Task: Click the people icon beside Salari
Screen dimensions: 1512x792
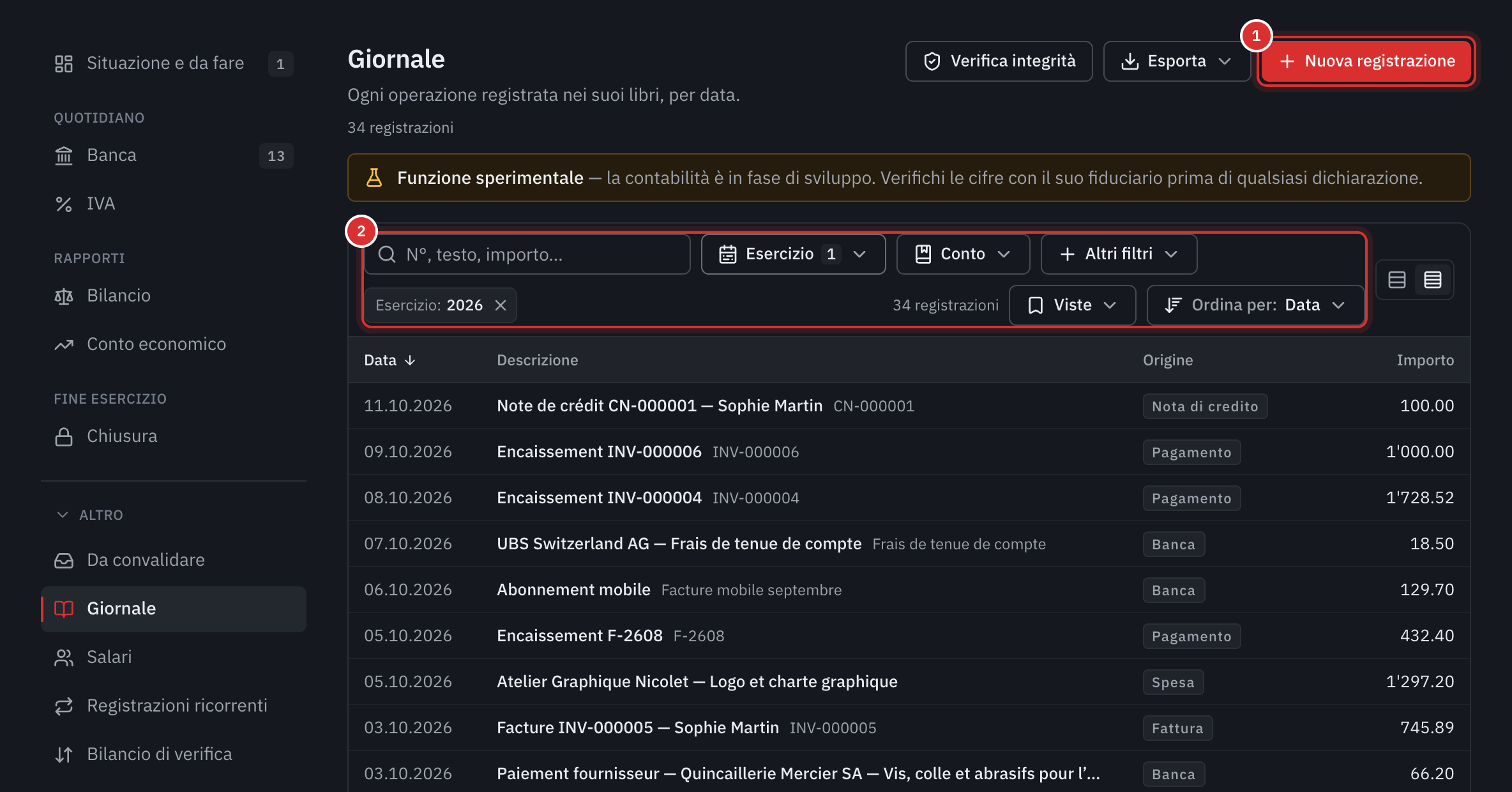Action: [64, 657]
